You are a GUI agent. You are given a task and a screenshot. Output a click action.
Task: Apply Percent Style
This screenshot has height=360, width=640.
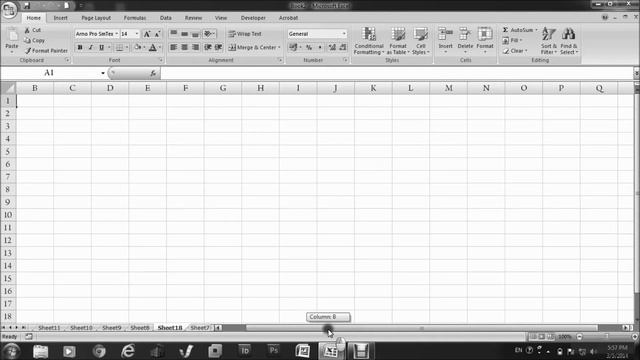(x=309, y=47)
